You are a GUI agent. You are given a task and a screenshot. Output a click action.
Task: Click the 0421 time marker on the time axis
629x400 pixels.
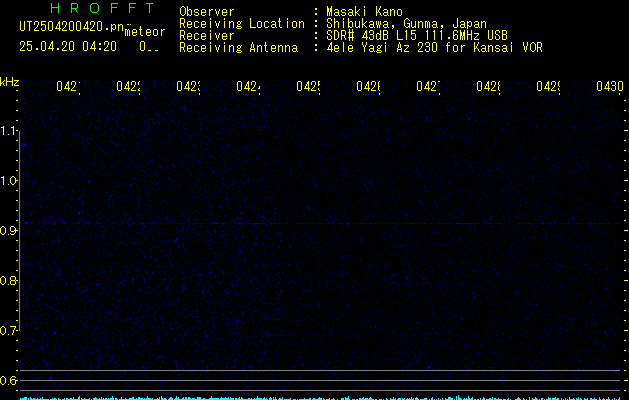68,86
